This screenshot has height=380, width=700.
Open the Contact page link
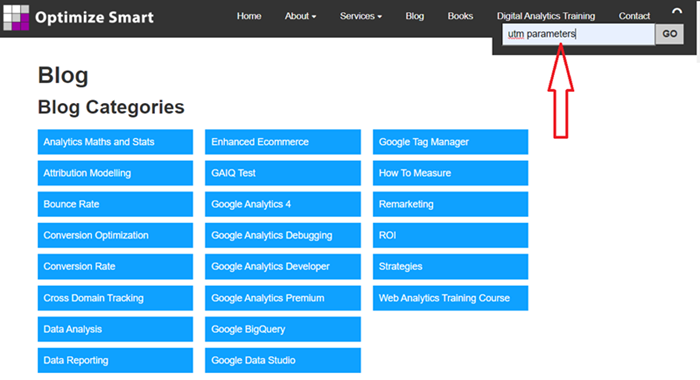click(634, 16)
